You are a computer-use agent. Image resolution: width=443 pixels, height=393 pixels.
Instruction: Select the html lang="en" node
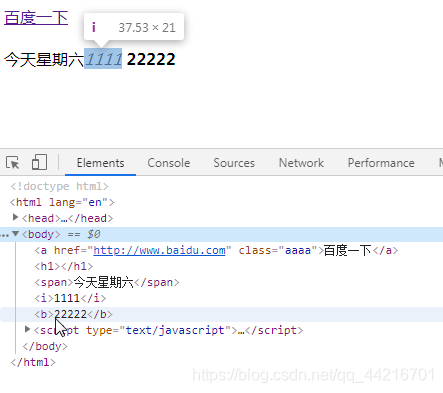(x=62, y=202)
